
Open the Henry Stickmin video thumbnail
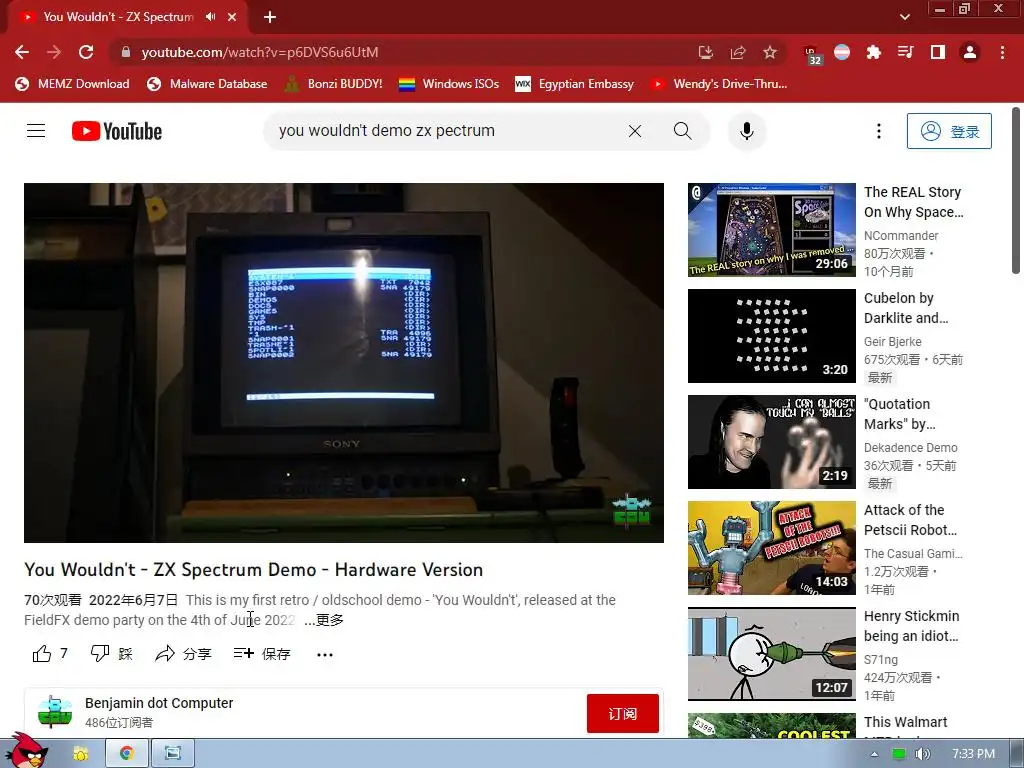771,654
